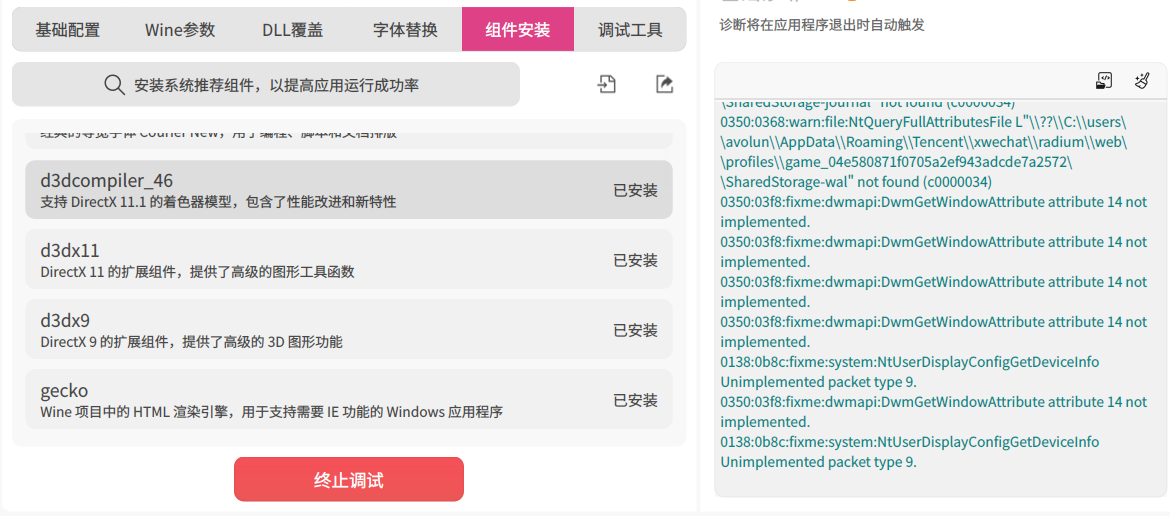
Task: Click 已安装 status for d3dx9
Action: (x=636, y=330)
